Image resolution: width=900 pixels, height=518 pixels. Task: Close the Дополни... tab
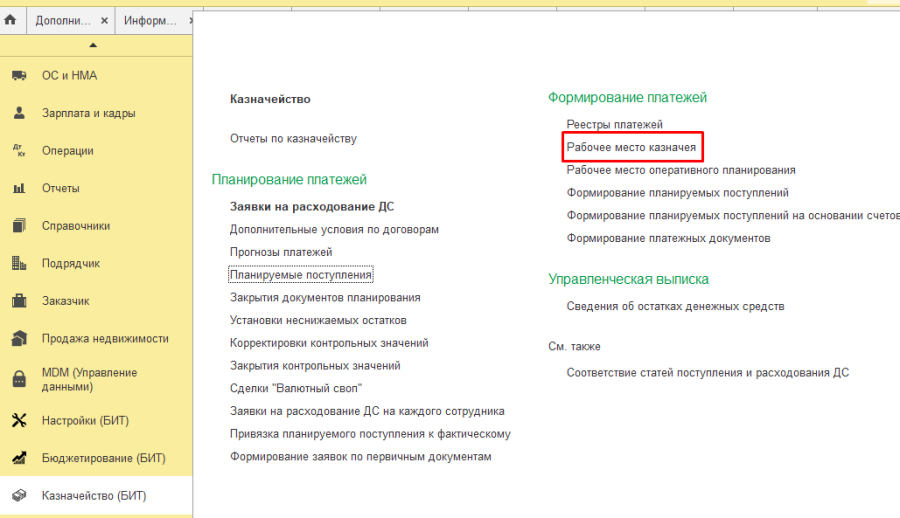pyautogui.click(x=104, y=21)
